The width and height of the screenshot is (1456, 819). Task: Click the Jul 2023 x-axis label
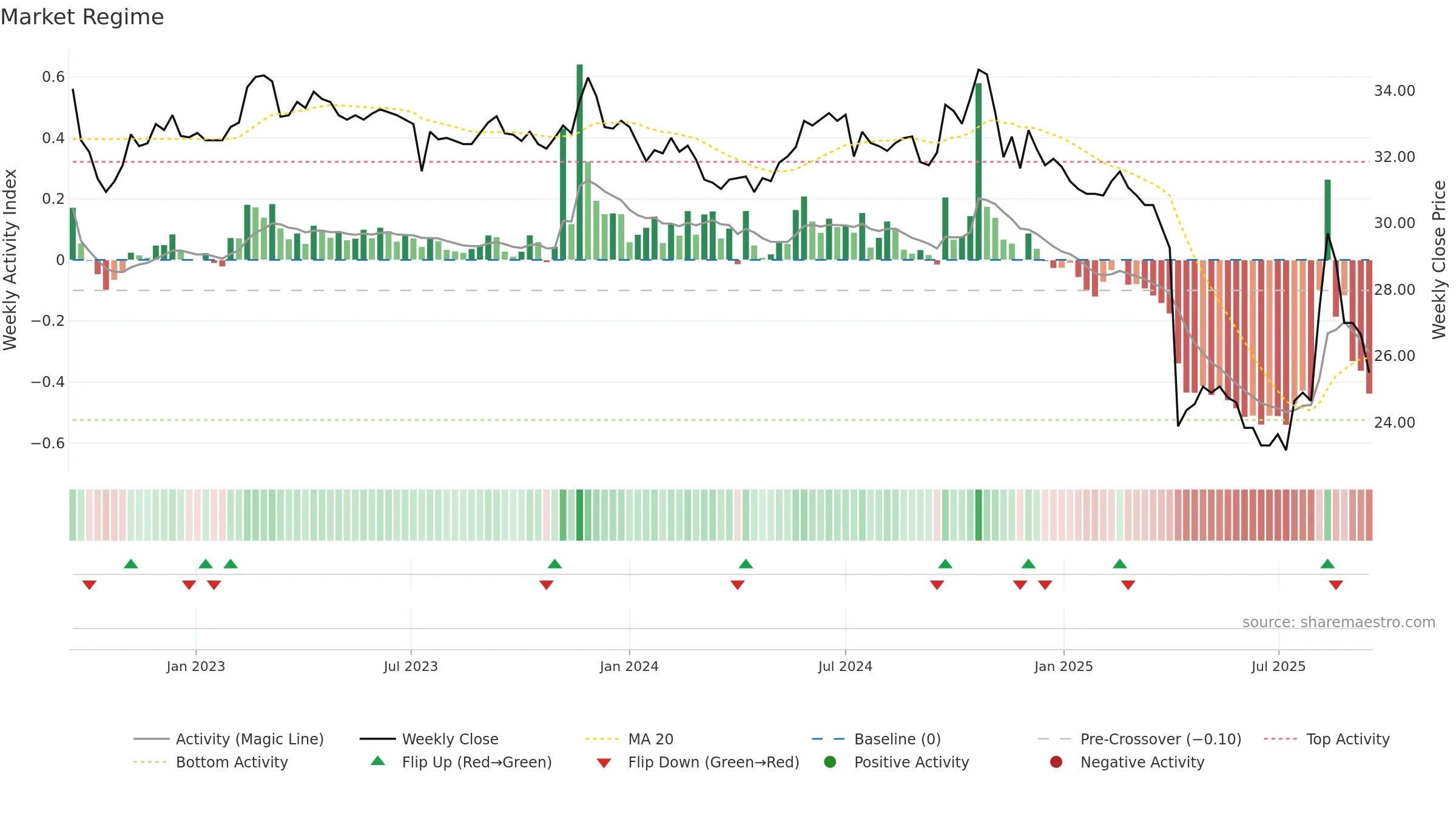411,667
